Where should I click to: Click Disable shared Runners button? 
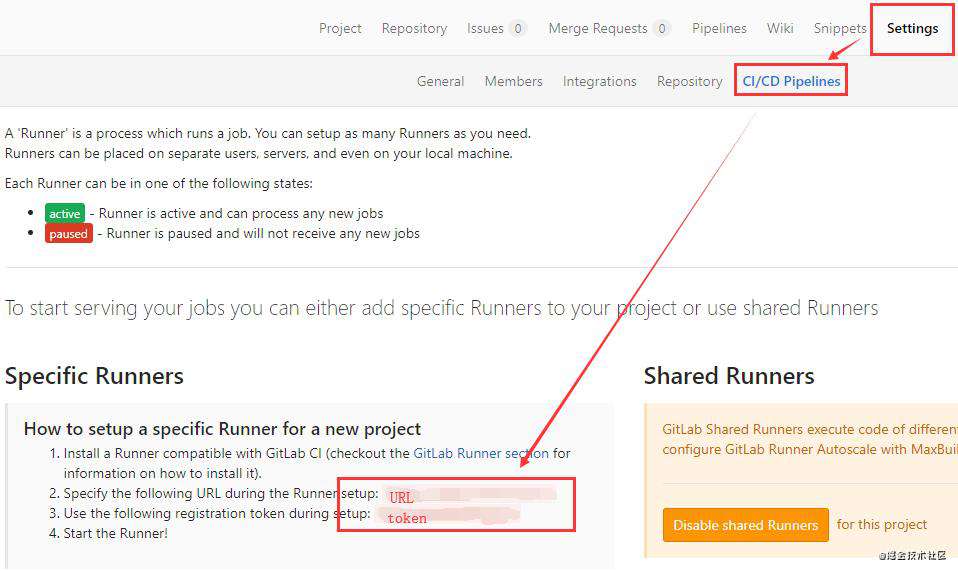[x=745, y=525]
